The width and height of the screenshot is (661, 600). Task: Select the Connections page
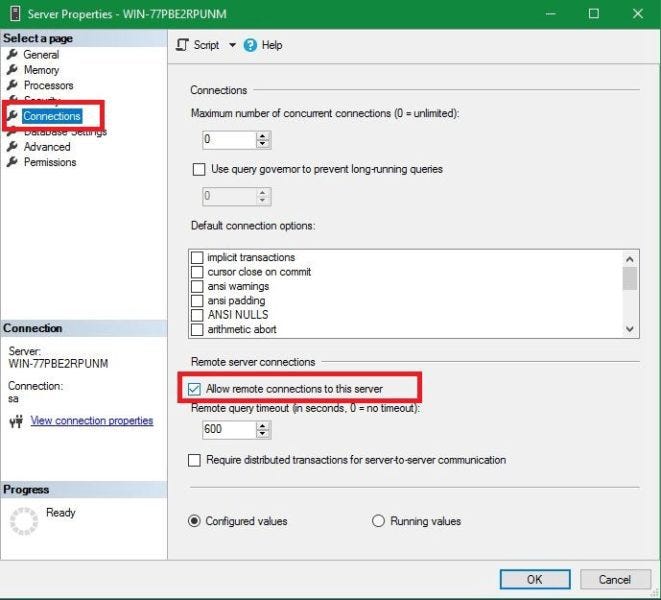click(x=52, y=116)
